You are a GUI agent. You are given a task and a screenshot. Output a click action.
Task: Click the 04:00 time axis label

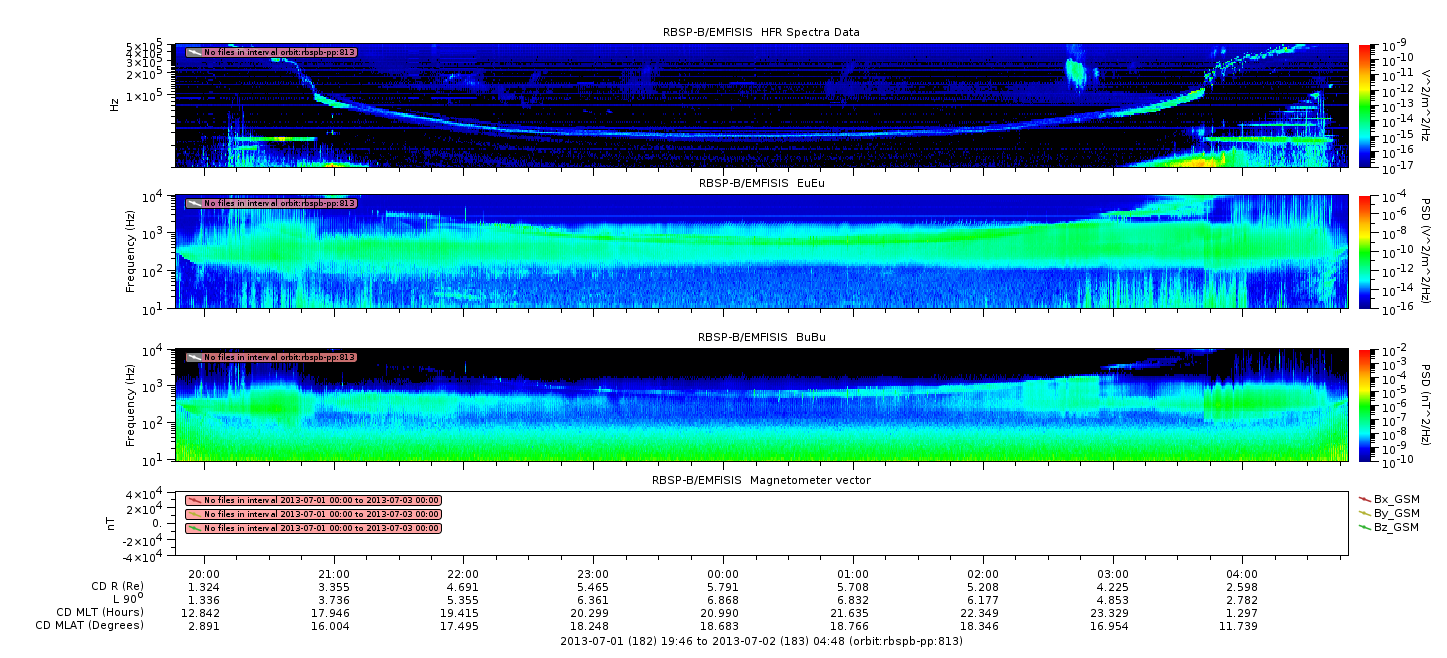(1242, 574)
